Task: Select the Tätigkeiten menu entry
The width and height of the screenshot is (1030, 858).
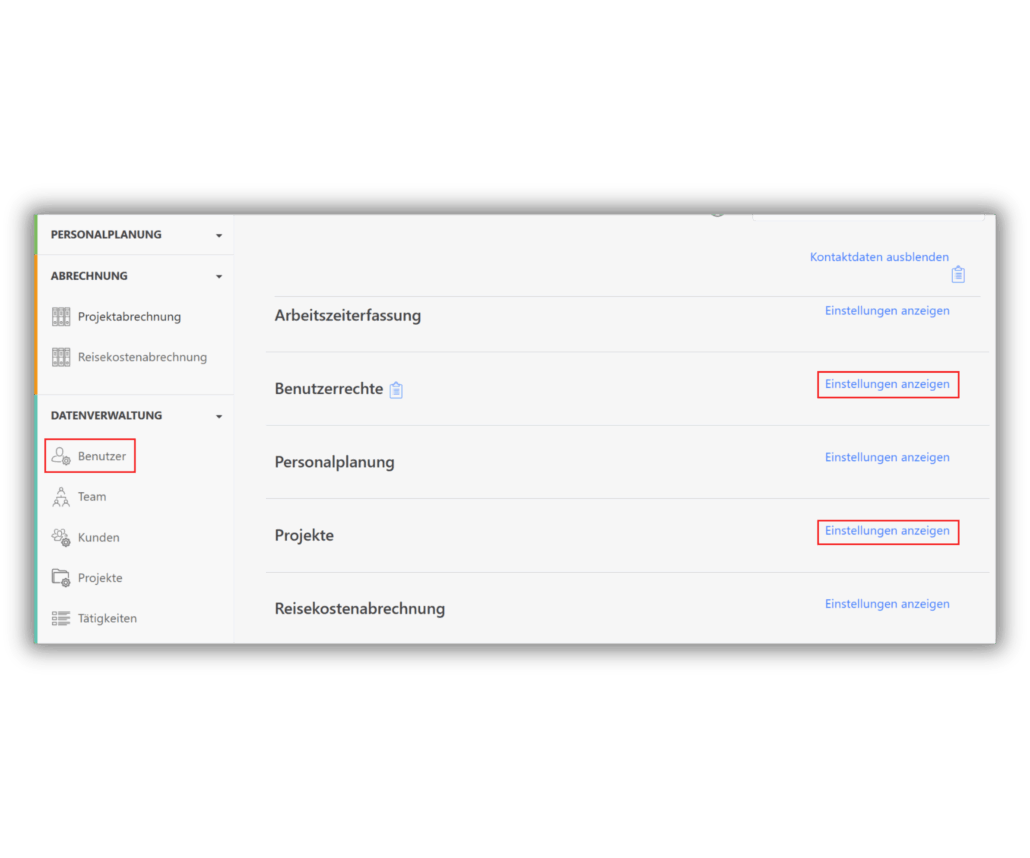Action: tap(107, 619)
